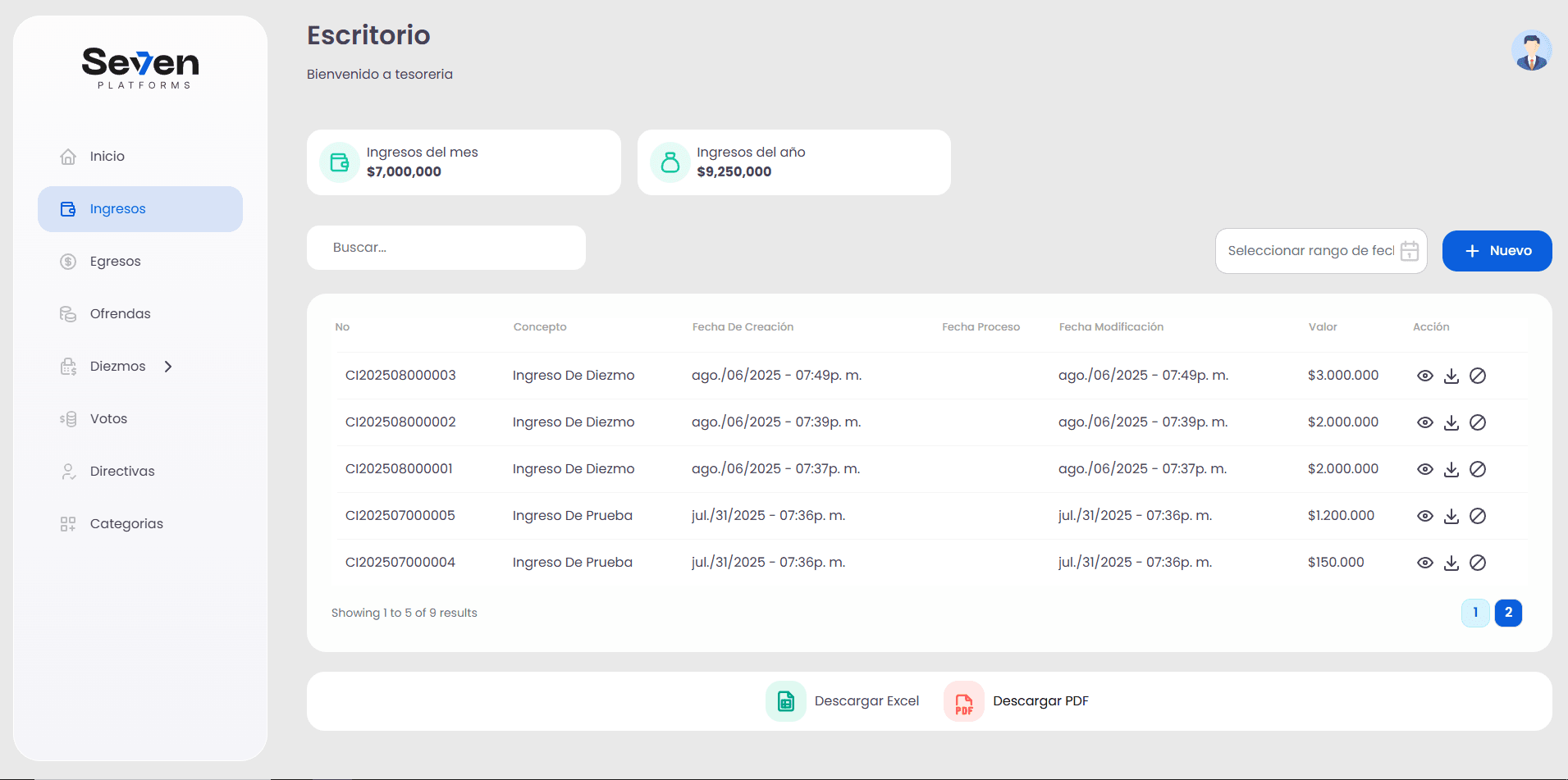Click the $1.200.000 value cell
This screenshot has width=1568, height=780.
[x=1341, y=516]
